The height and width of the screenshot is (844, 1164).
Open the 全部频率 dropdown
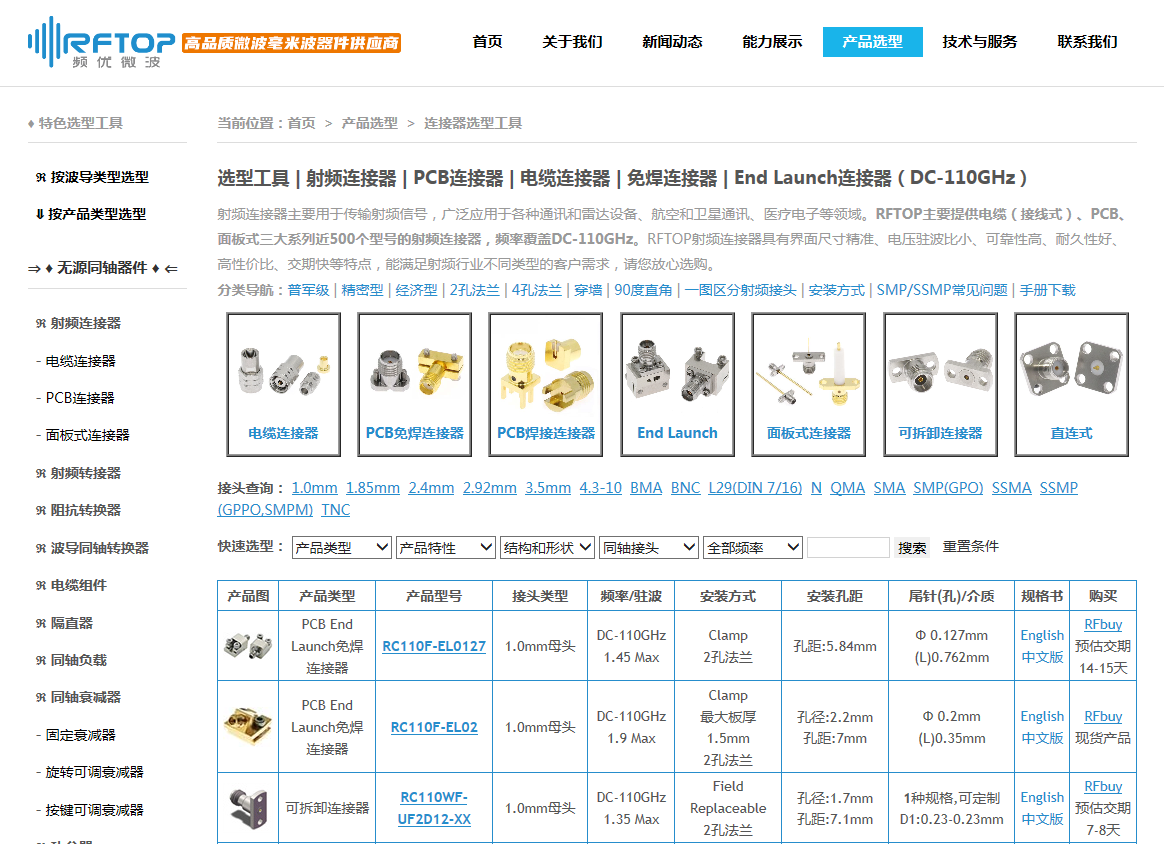coord(753,548)
